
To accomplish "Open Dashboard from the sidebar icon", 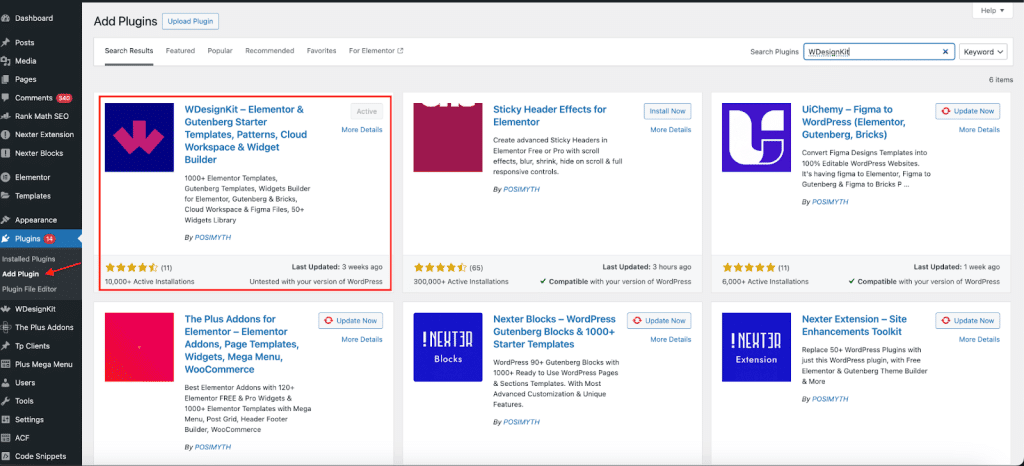I will click(x=7, y=18).
